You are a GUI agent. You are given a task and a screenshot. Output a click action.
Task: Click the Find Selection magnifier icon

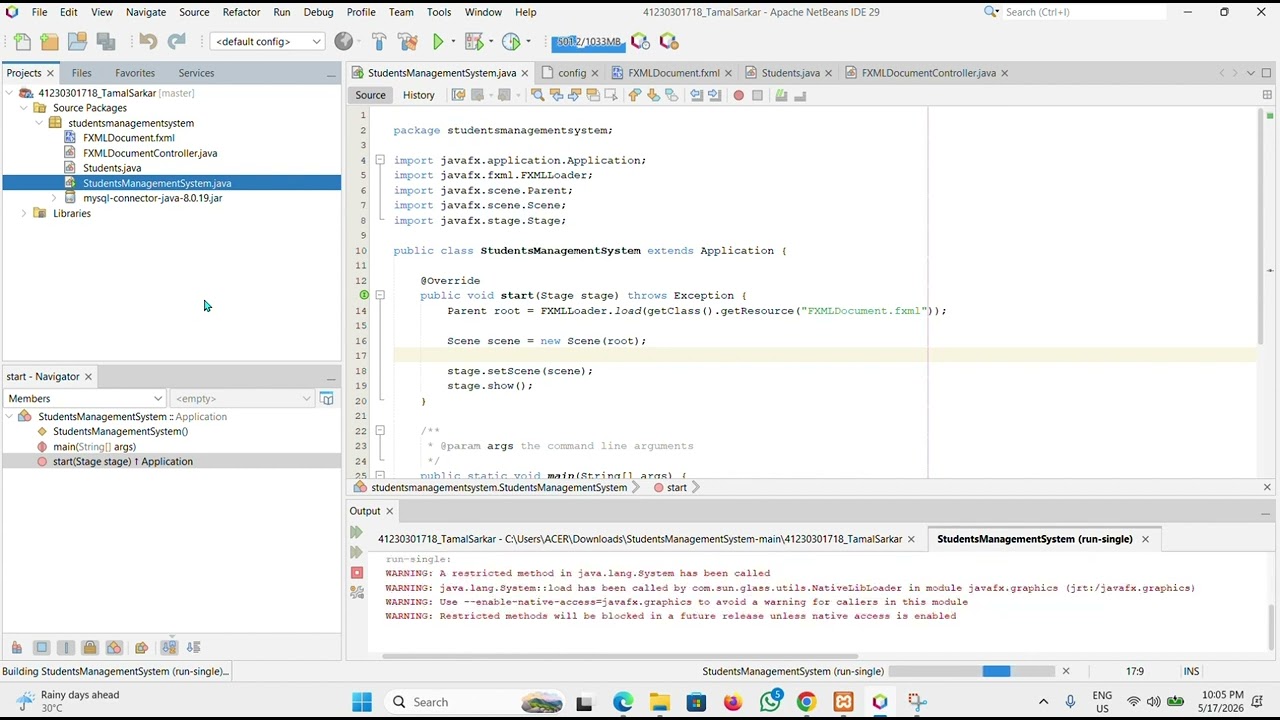(537, 95)
